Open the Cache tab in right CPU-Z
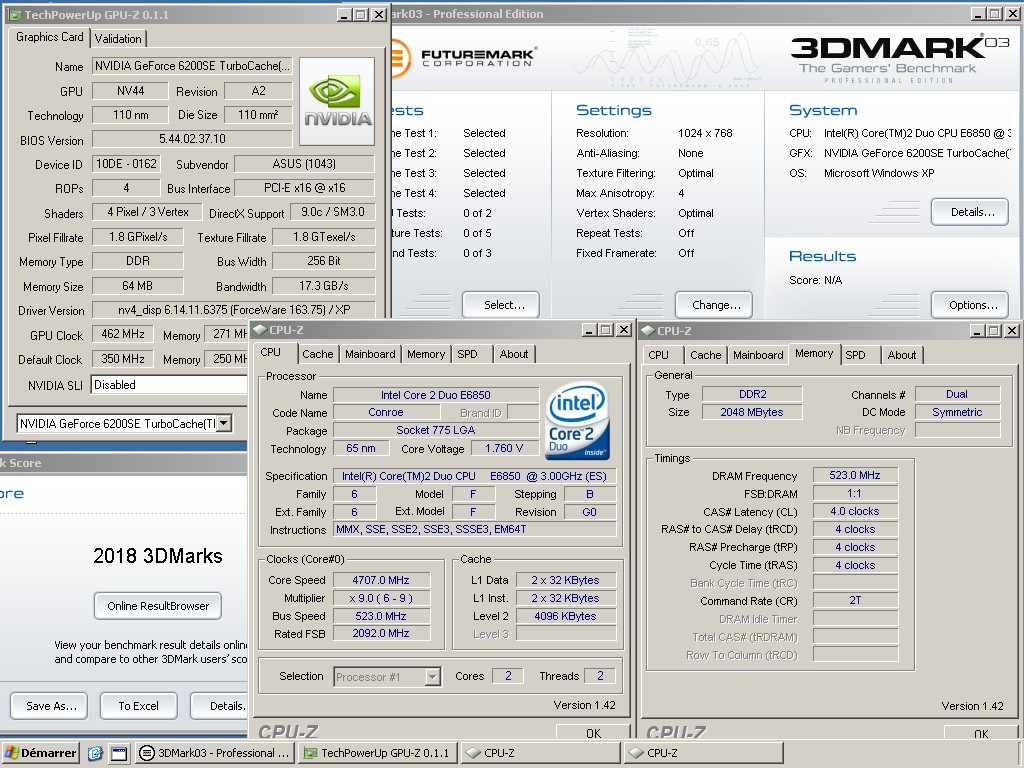This screenshot has width=1024, height=768. [706, 355]
